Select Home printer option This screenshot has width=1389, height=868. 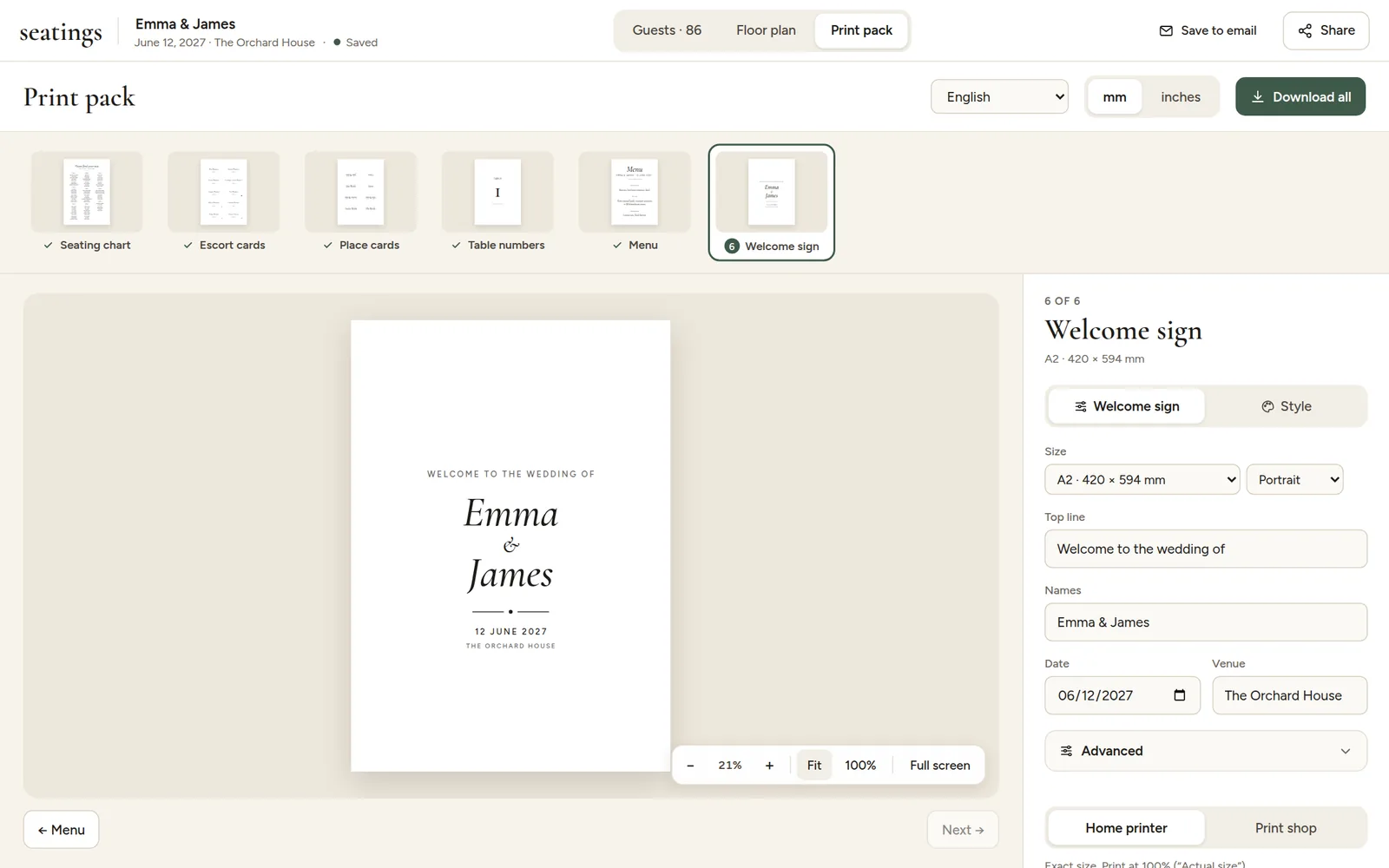(1126, 828)
